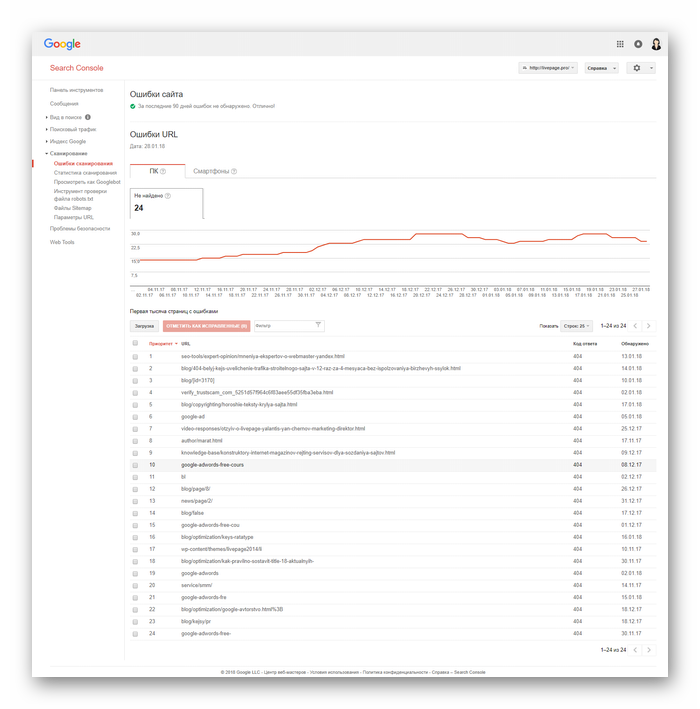This screenshot has width=700, height=709.
Task: Open URL verify_trustscam row 4
Action: click(x=257, y=392)
